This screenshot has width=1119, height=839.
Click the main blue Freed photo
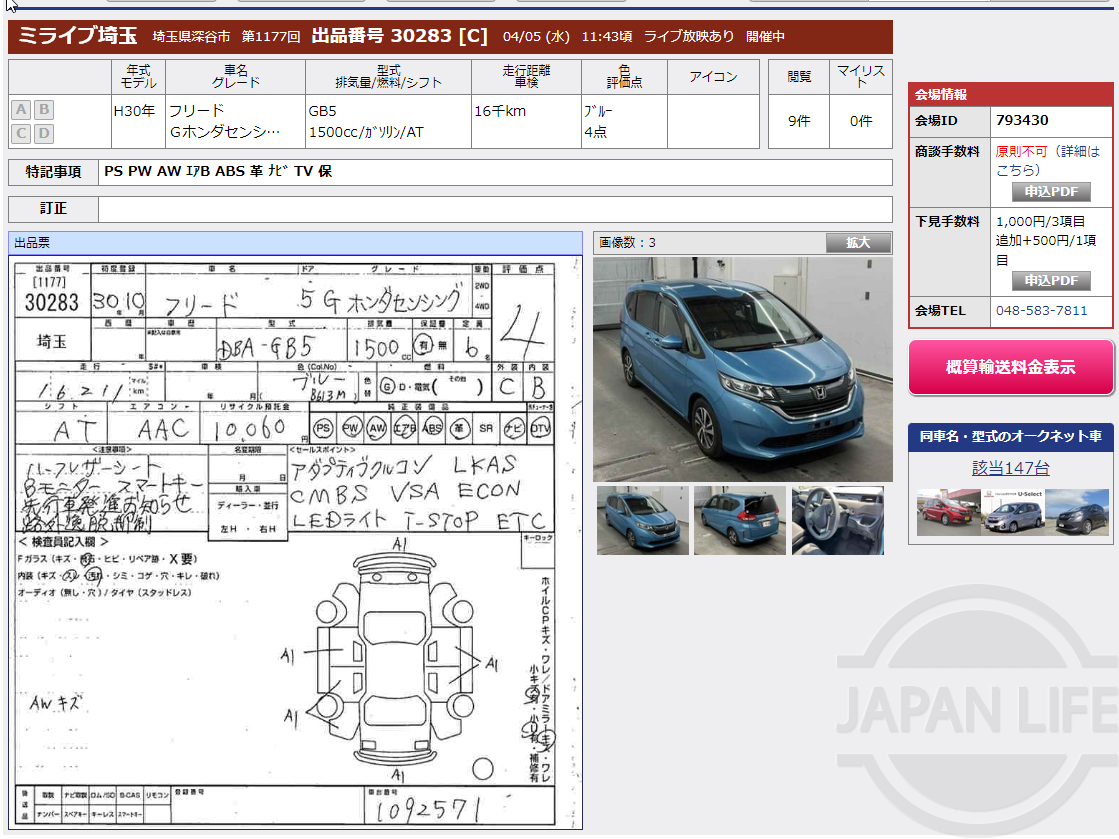[740, 367]
